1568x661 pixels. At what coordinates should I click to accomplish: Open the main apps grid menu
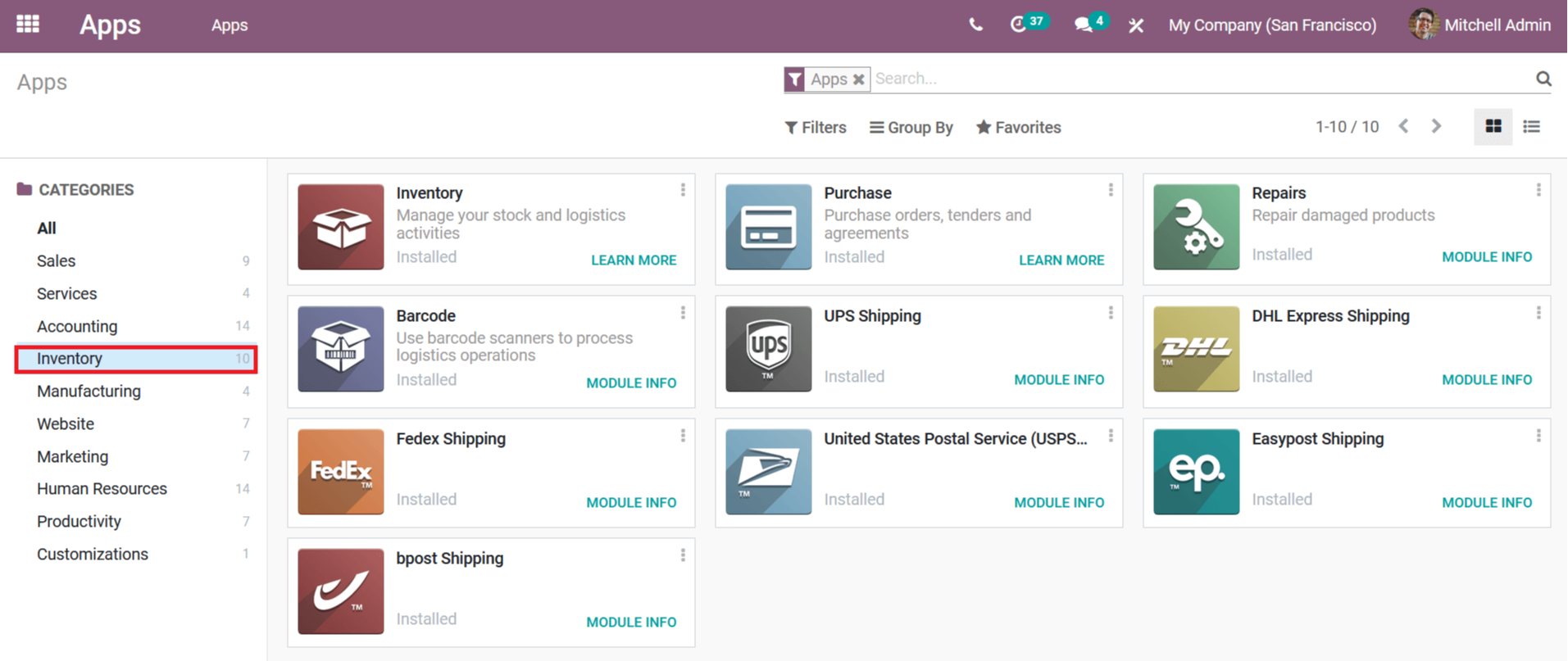coord(28,25)
